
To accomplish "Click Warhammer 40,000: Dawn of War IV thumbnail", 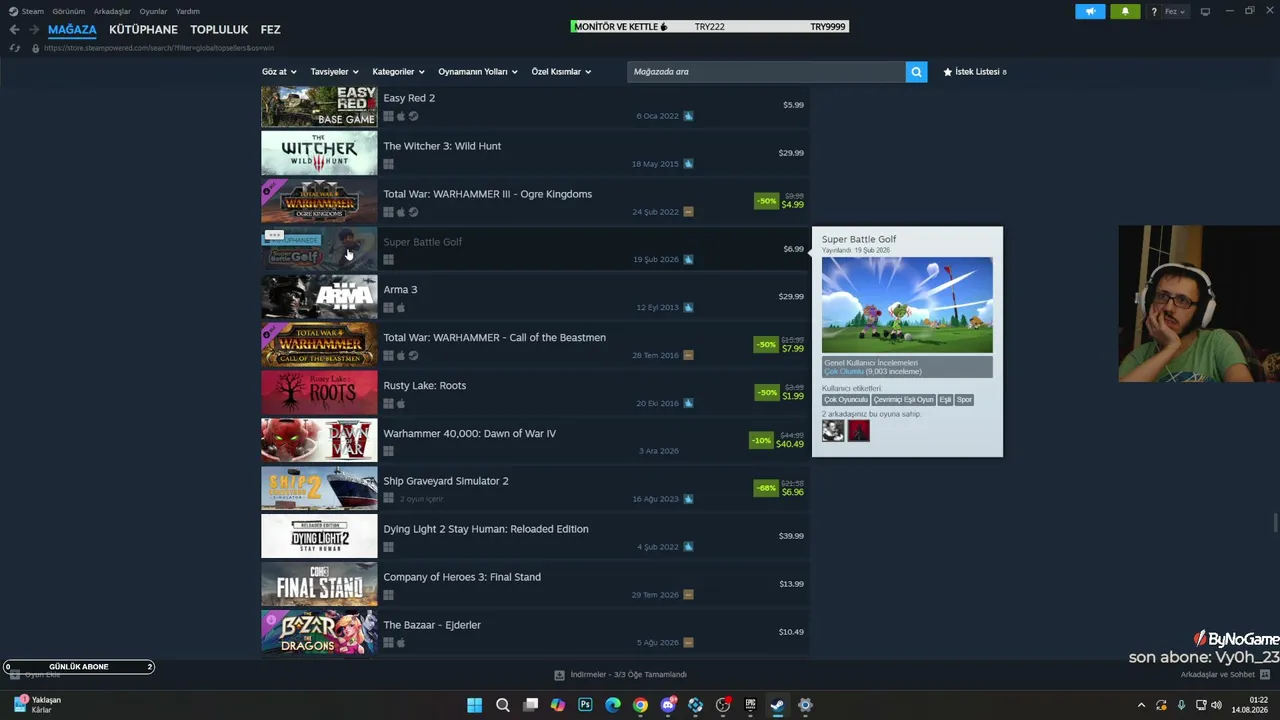I will [319, 442].
